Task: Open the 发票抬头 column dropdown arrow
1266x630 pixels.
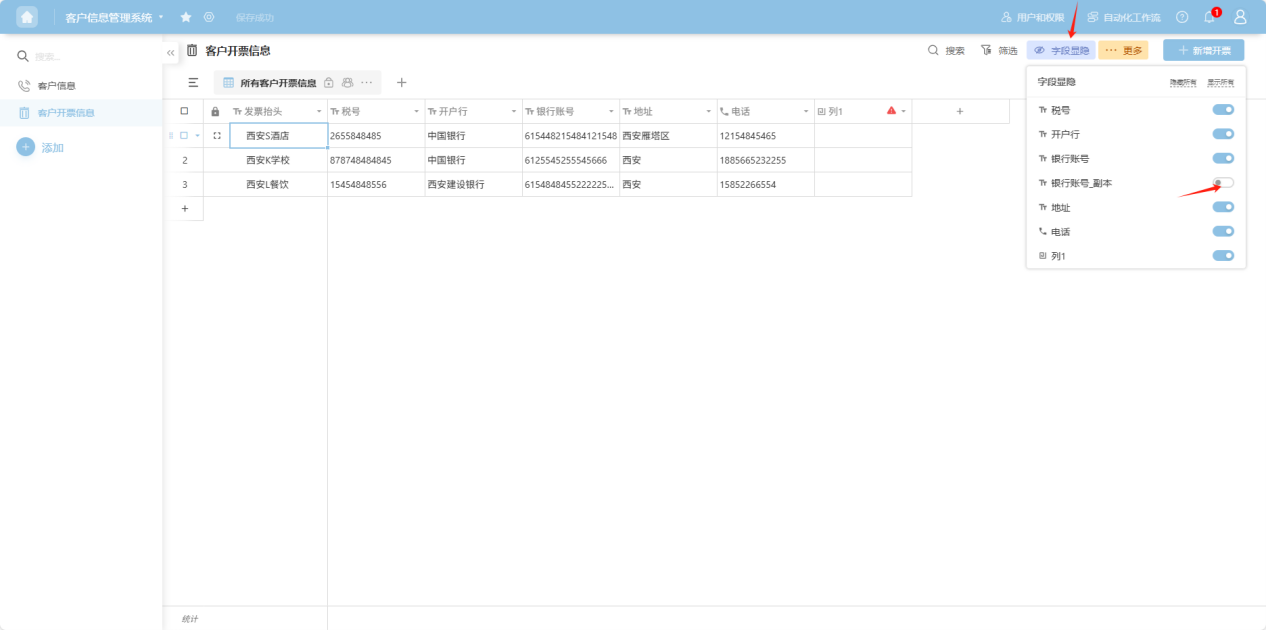Action: 319,111
